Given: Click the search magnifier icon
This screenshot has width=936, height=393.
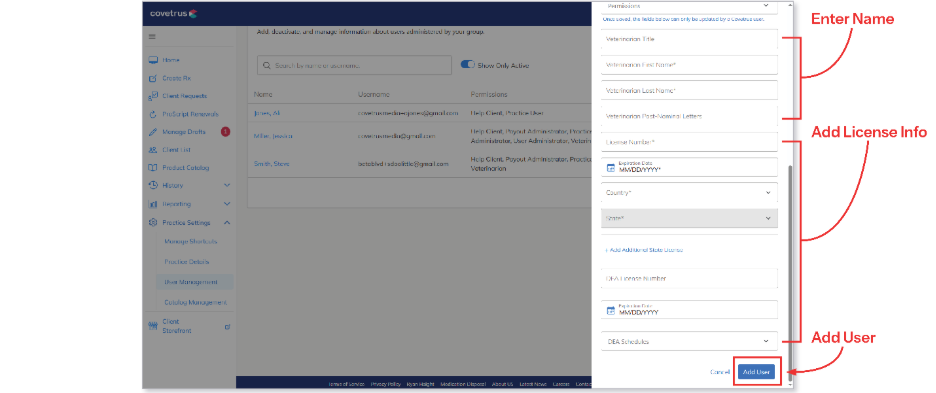Looking at the screenshot, I should coord(266,66).
